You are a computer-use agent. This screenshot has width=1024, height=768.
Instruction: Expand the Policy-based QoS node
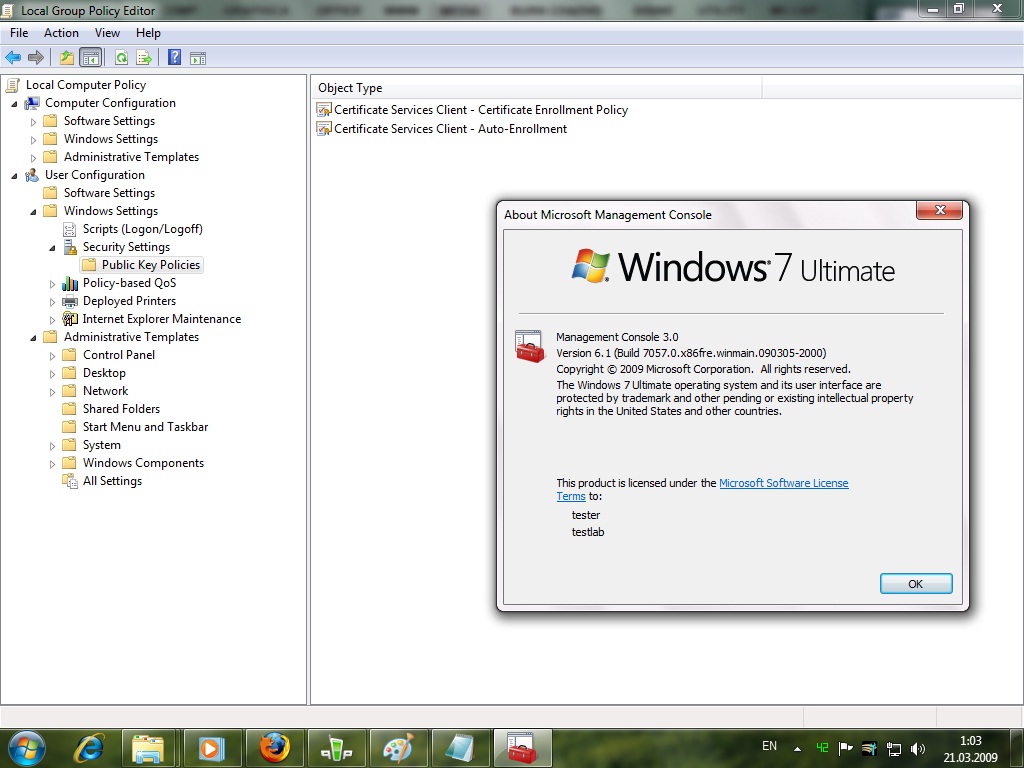click(52, 284)
